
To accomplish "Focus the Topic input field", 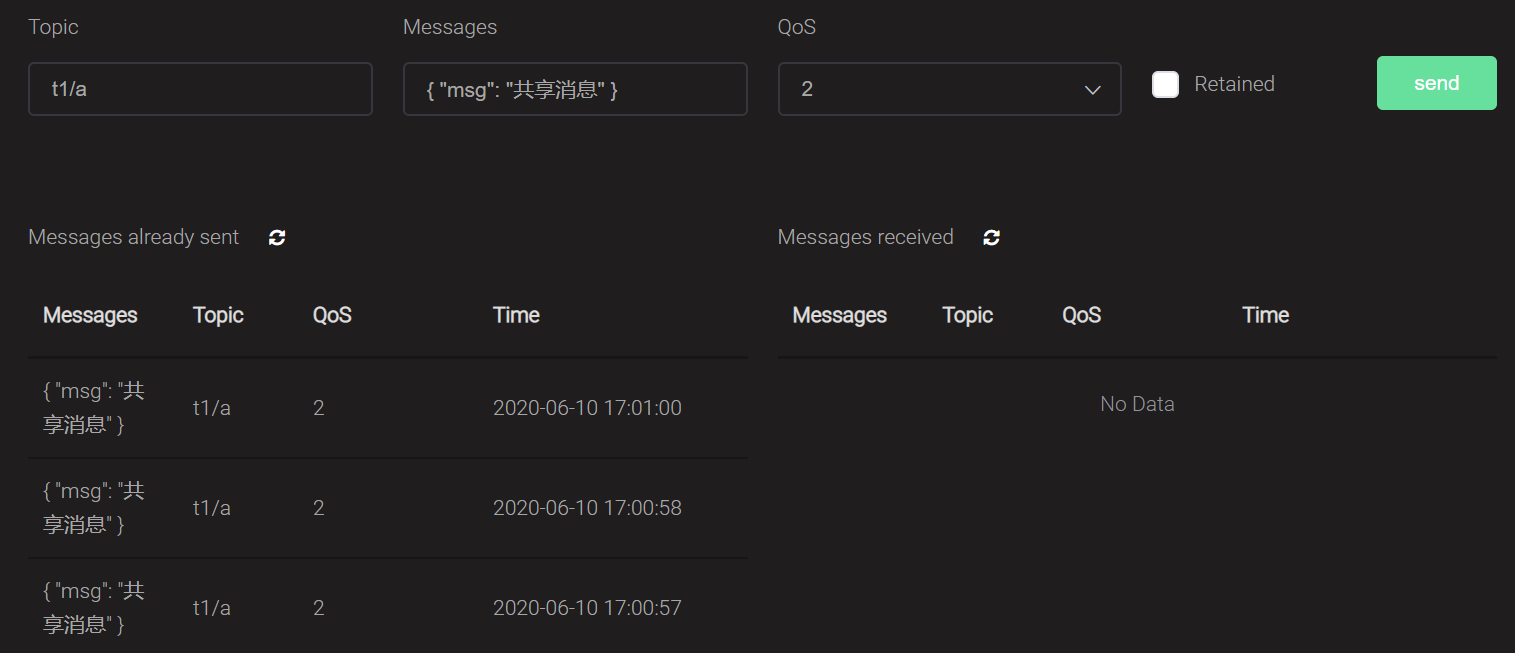I will coord(200,89).
